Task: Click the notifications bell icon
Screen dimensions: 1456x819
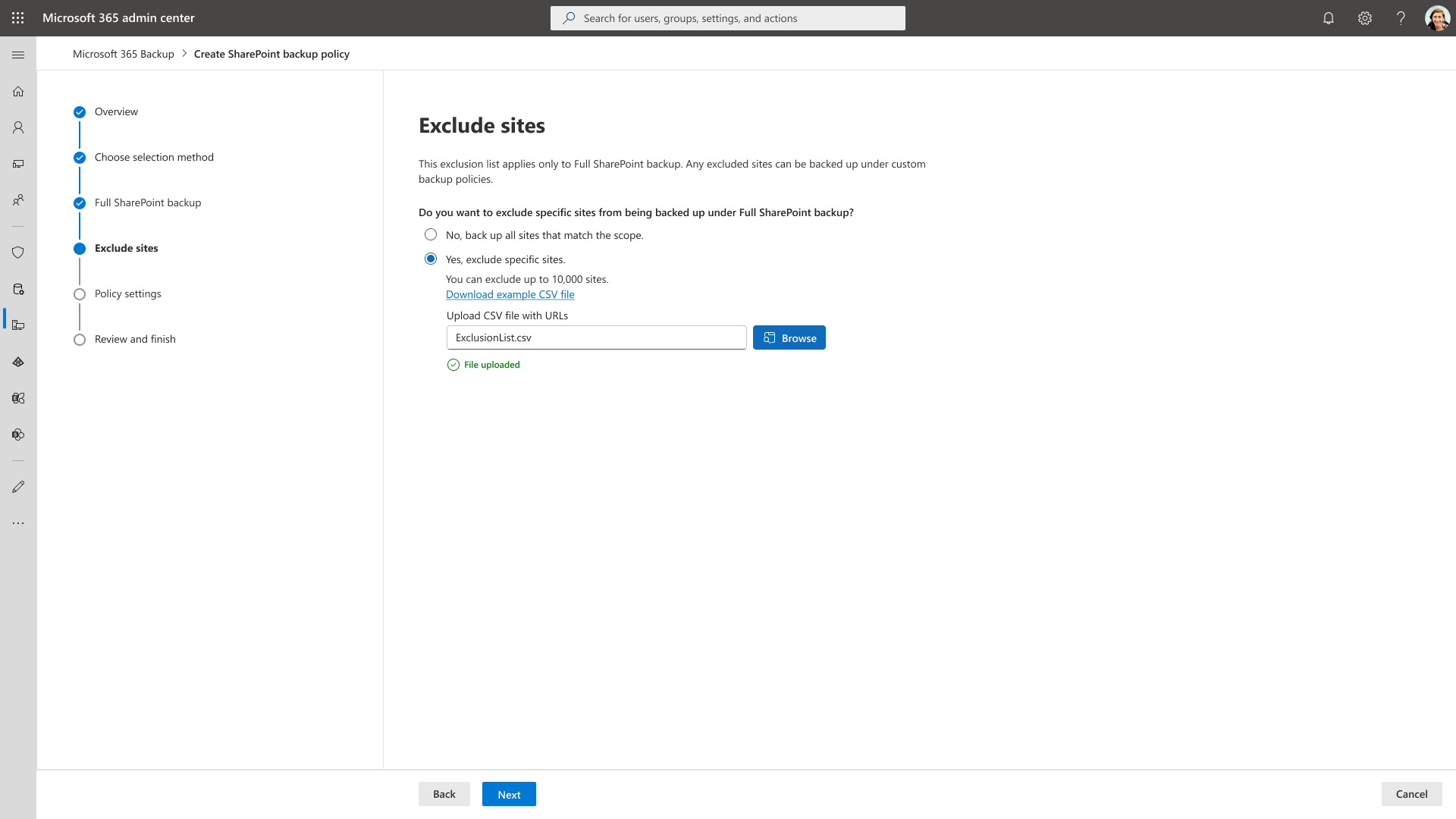Action: tap(1329, 18)
